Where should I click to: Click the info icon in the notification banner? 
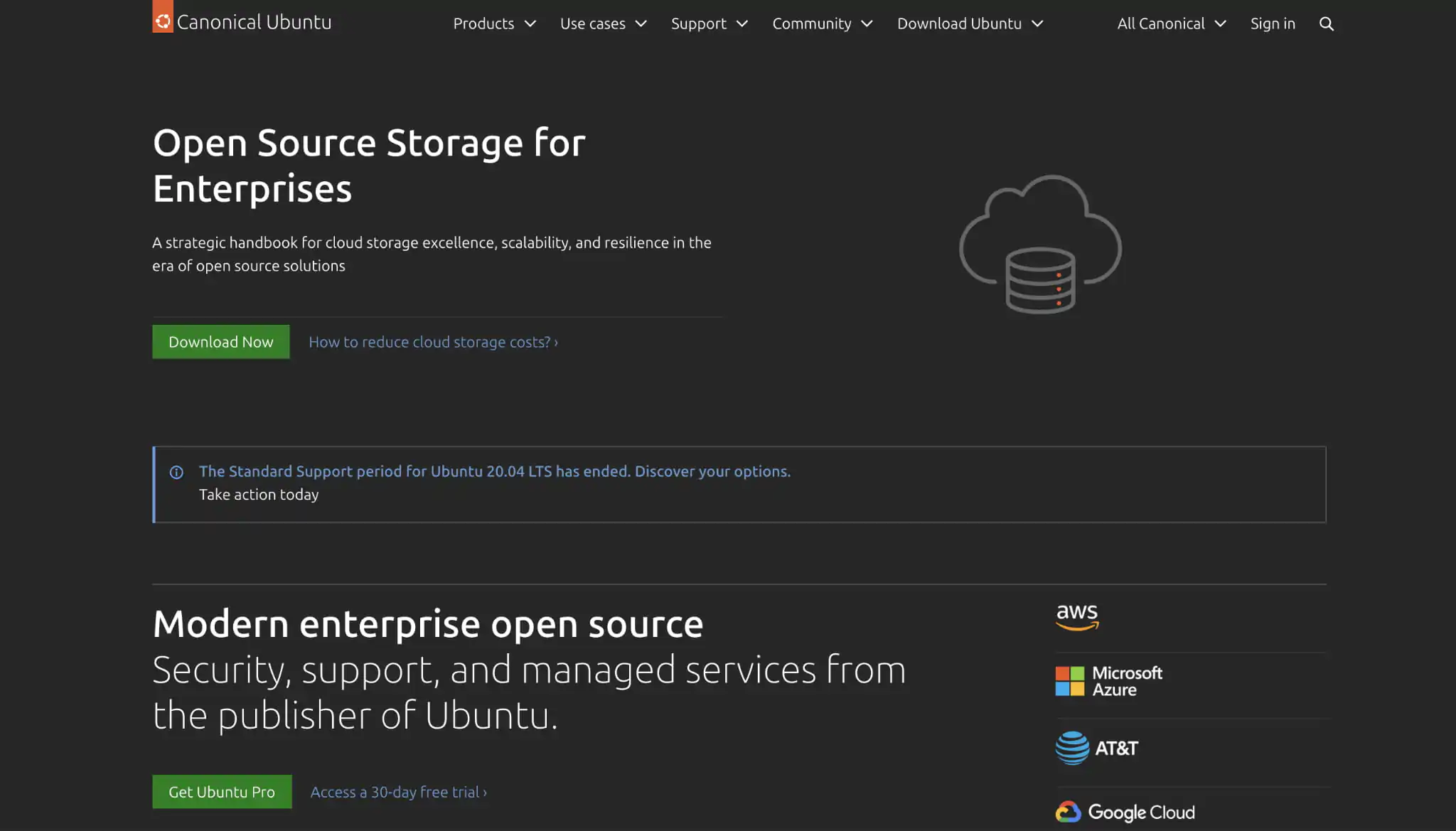point(176,472)
